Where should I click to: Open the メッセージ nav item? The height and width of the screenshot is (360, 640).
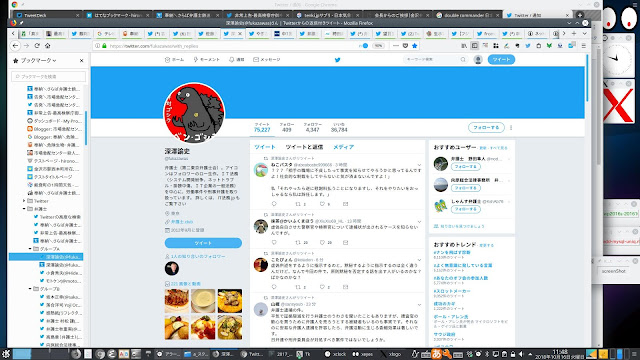coord(267,60)
